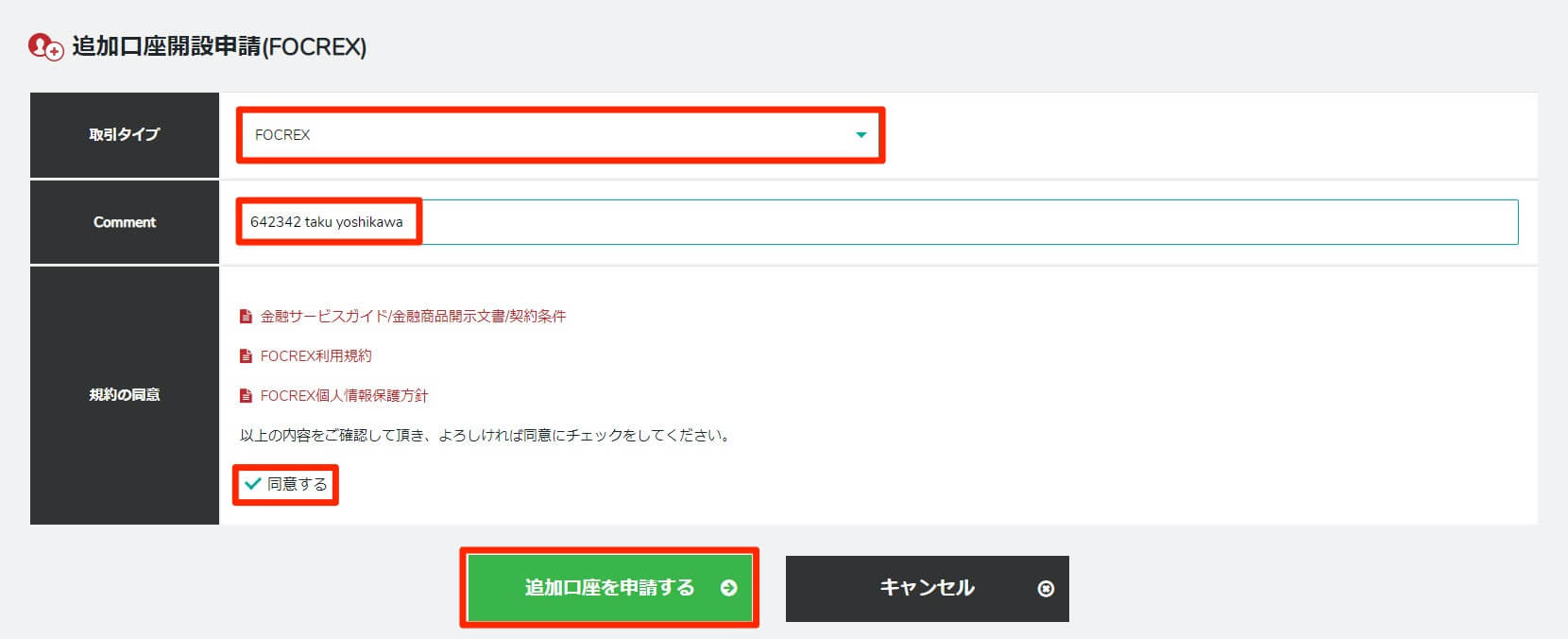The image size is (1568, 639).
Task: Click the 取引タイプ row label
Action: point(125,135)
